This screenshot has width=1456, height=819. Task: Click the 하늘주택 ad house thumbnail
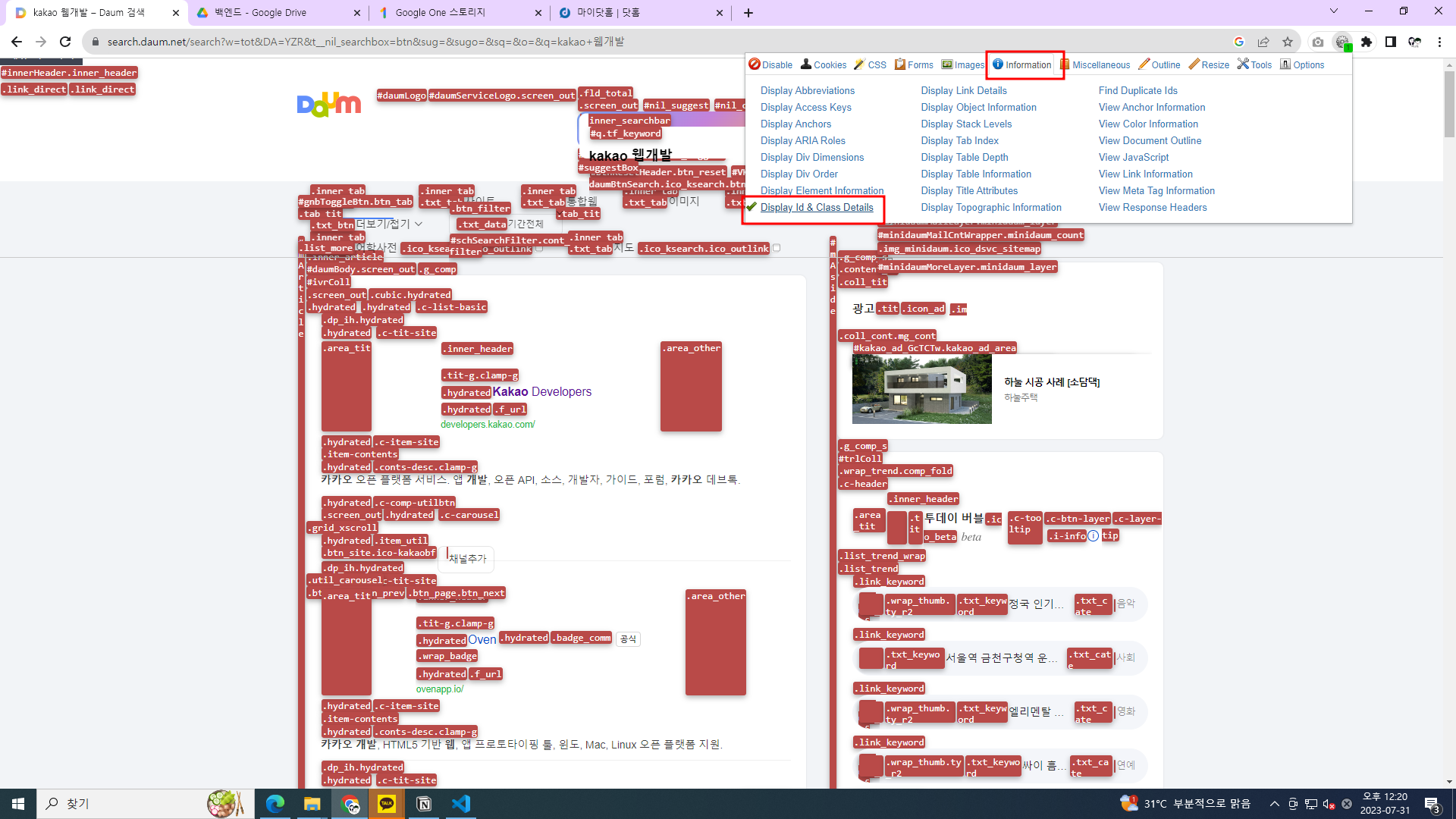pos(921,389)
